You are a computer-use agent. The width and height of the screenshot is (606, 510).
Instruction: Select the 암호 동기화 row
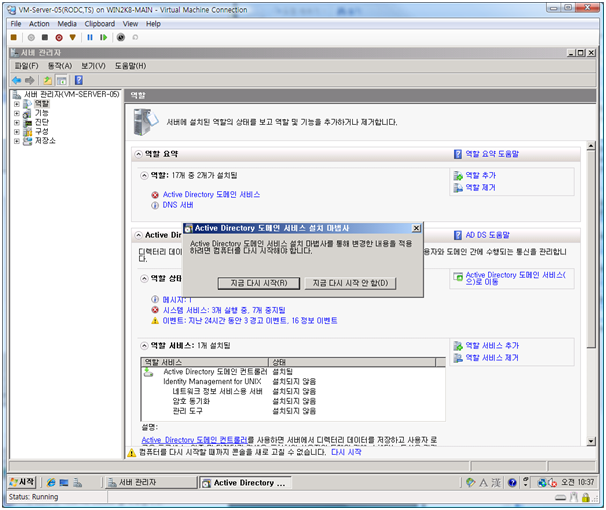293,401
